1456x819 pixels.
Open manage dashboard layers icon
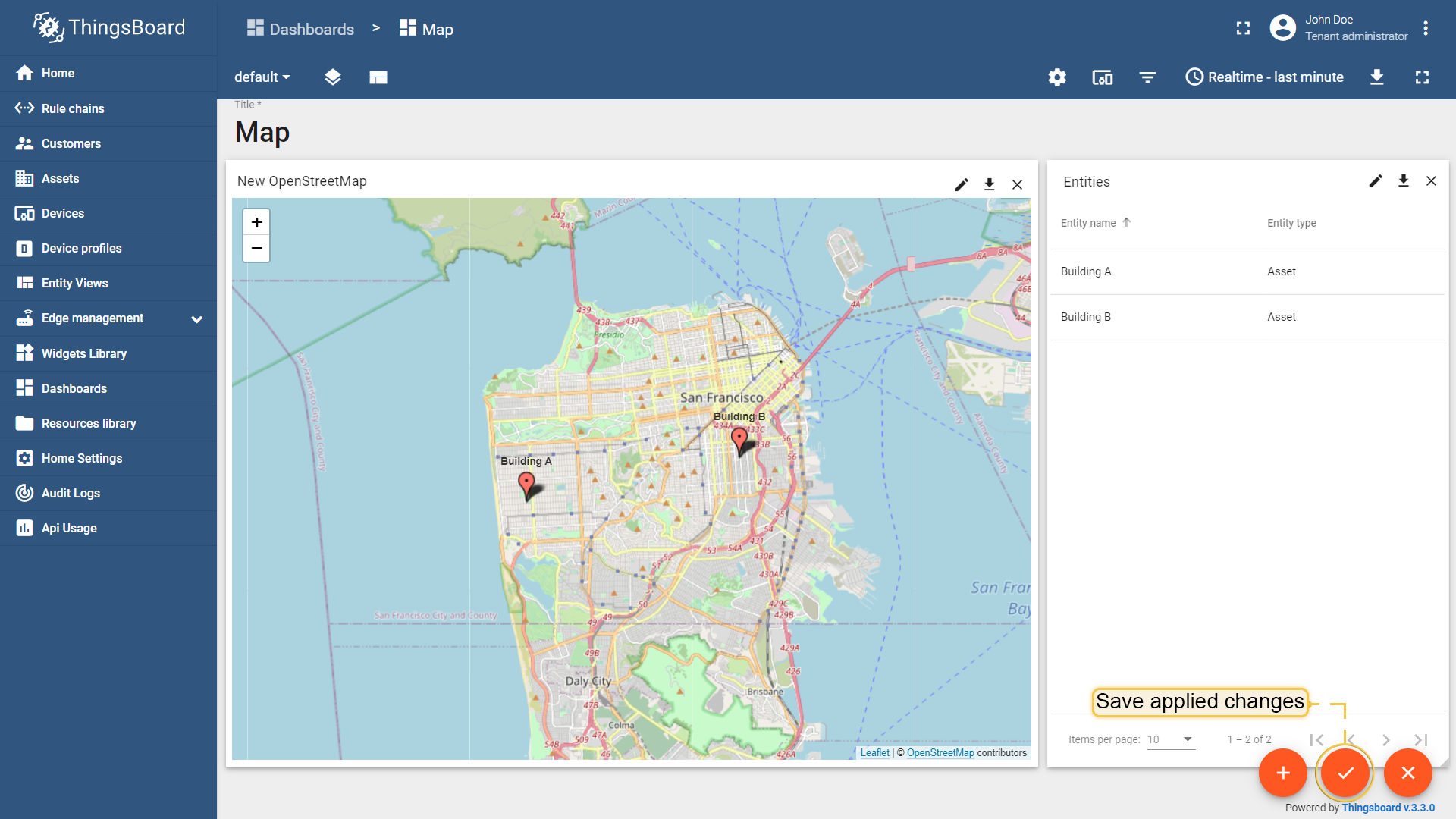[x=332, y=77]
